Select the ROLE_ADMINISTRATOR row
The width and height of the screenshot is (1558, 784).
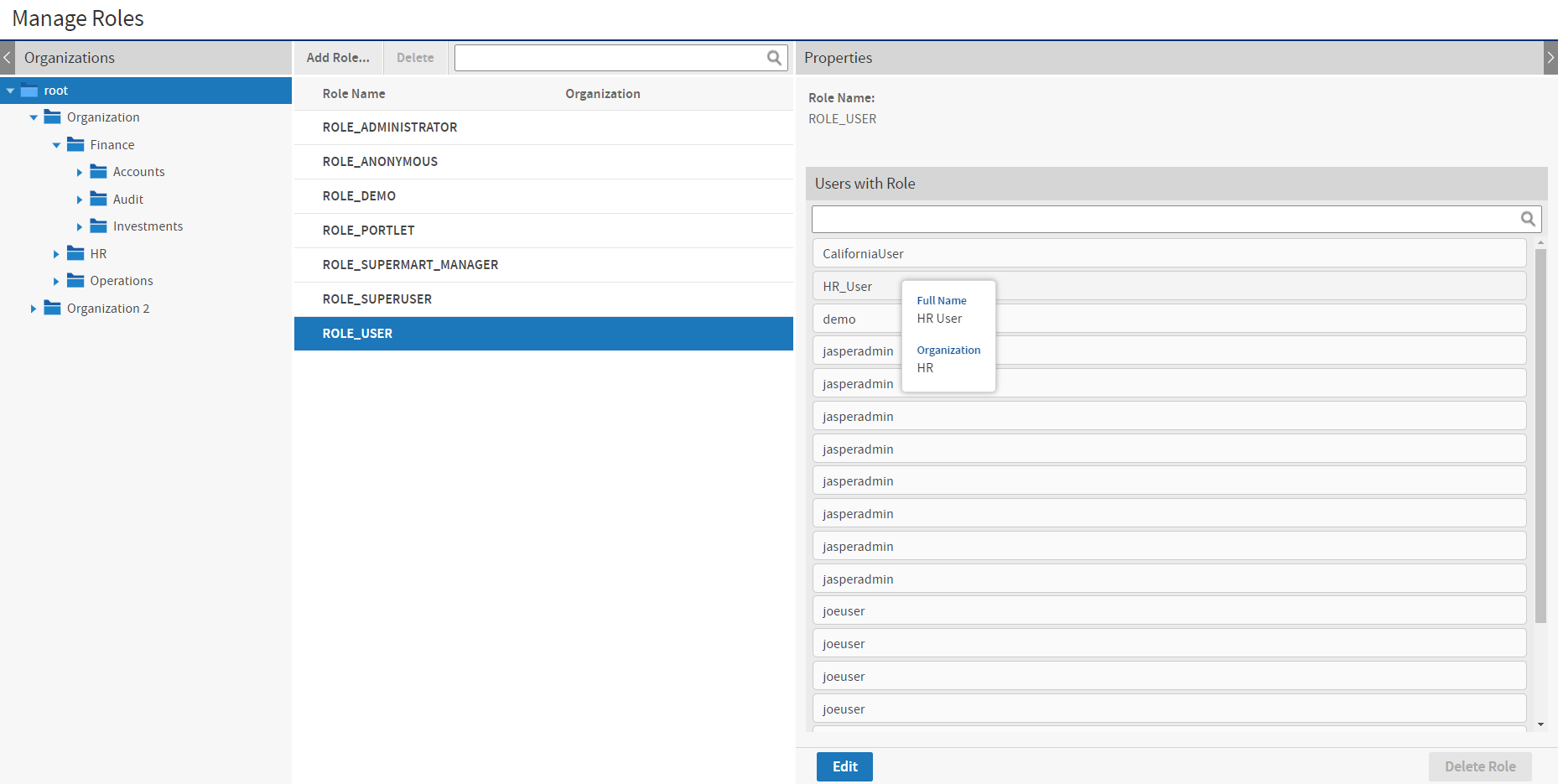[543, 127]
